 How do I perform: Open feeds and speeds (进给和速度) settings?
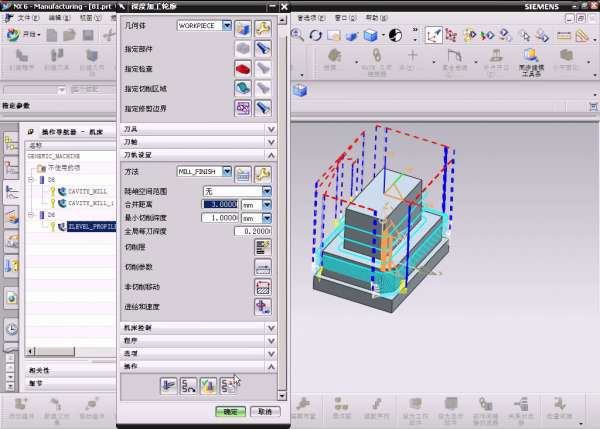264,306
